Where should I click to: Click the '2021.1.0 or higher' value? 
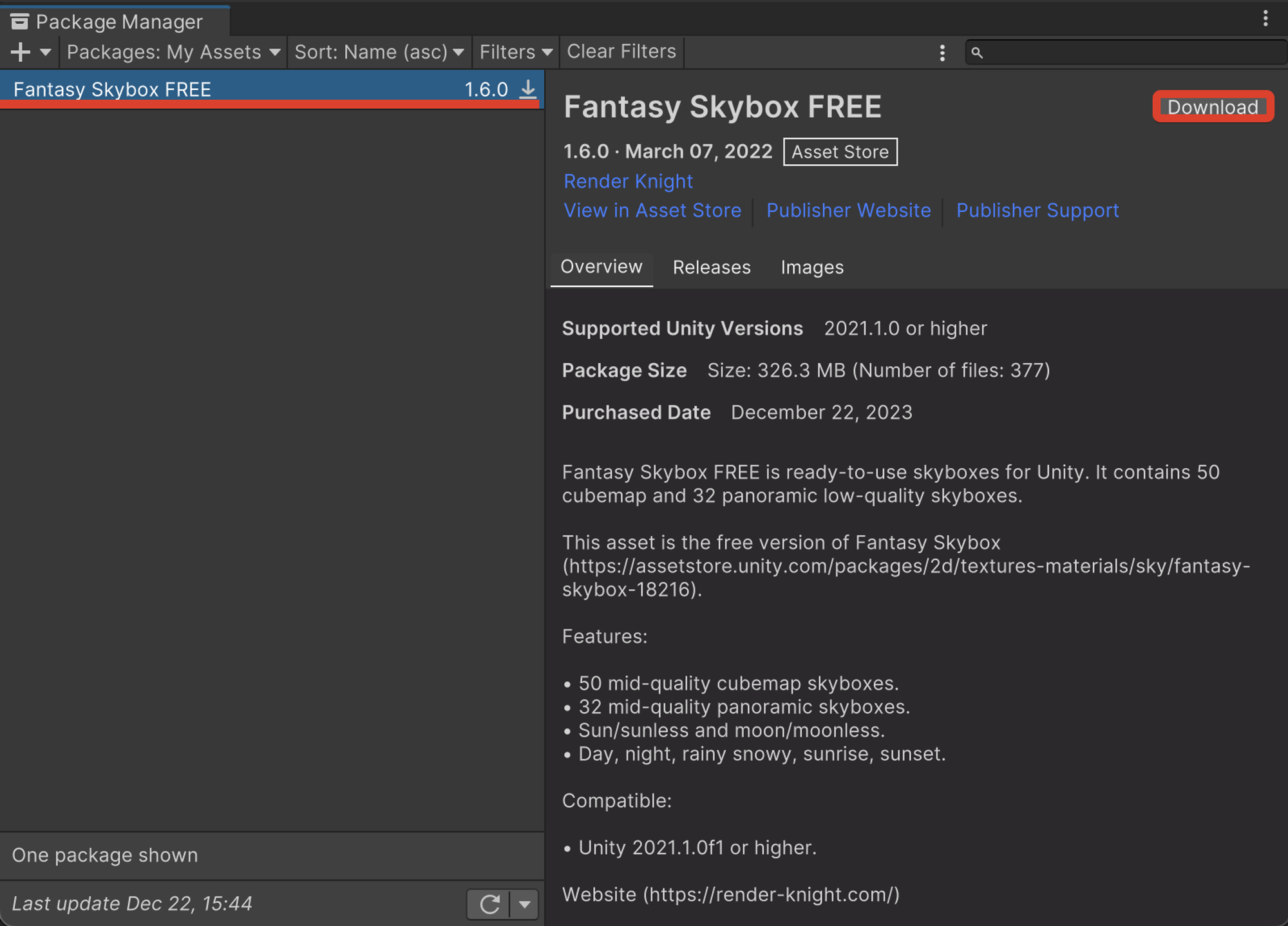tap(905, 328)
